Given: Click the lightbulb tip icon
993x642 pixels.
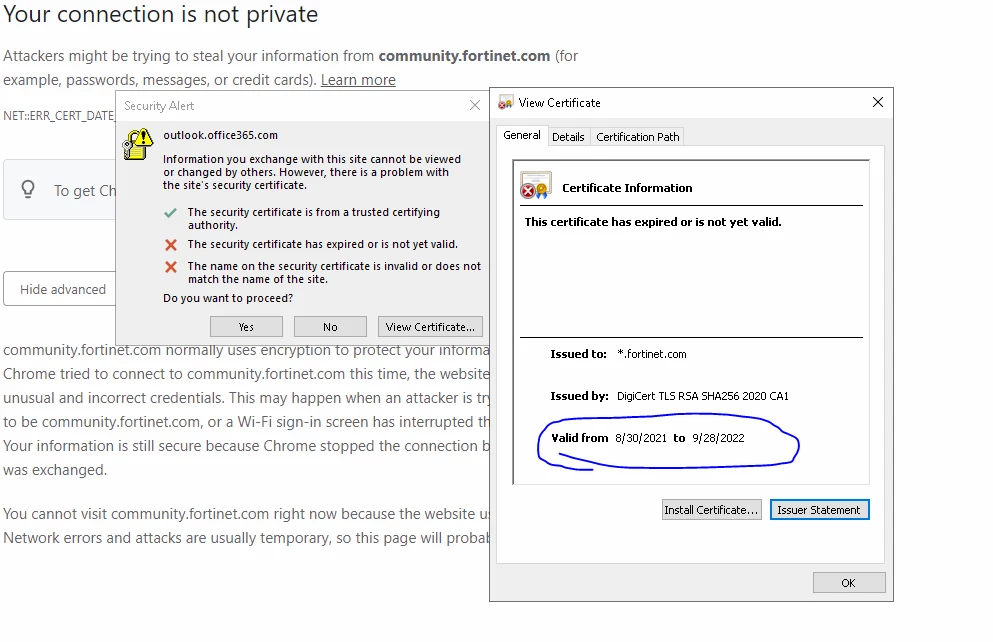Looking at the screenshot, I should coord(28,189).
